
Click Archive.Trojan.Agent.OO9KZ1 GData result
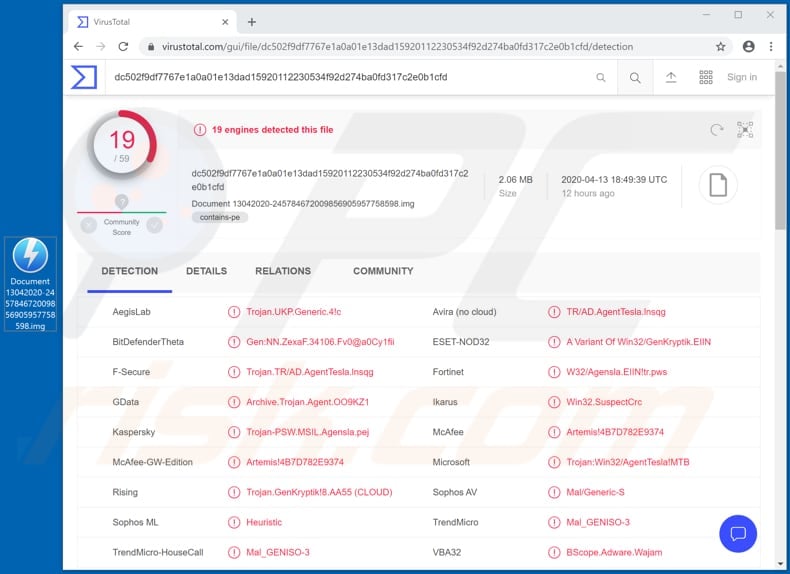(307, 402)
